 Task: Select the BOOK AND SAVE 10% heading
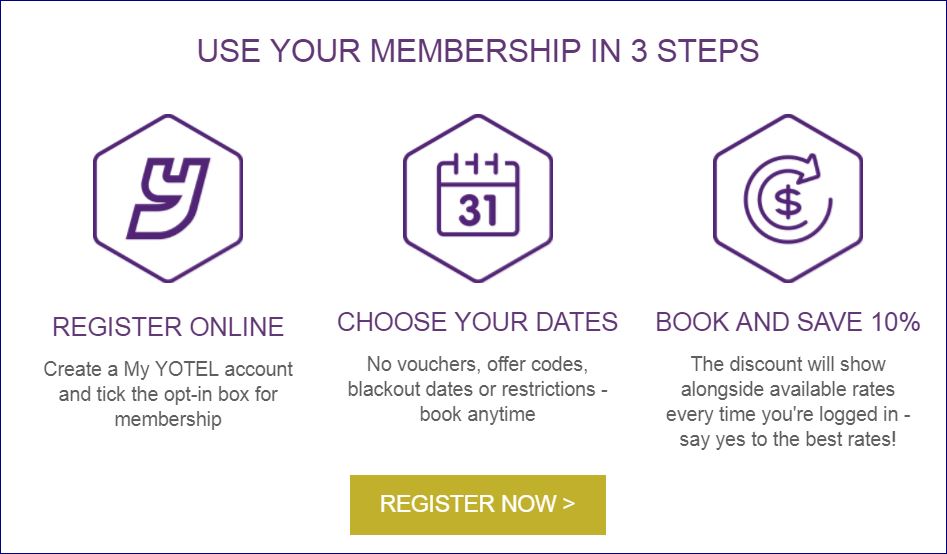[x=787, y=322]
